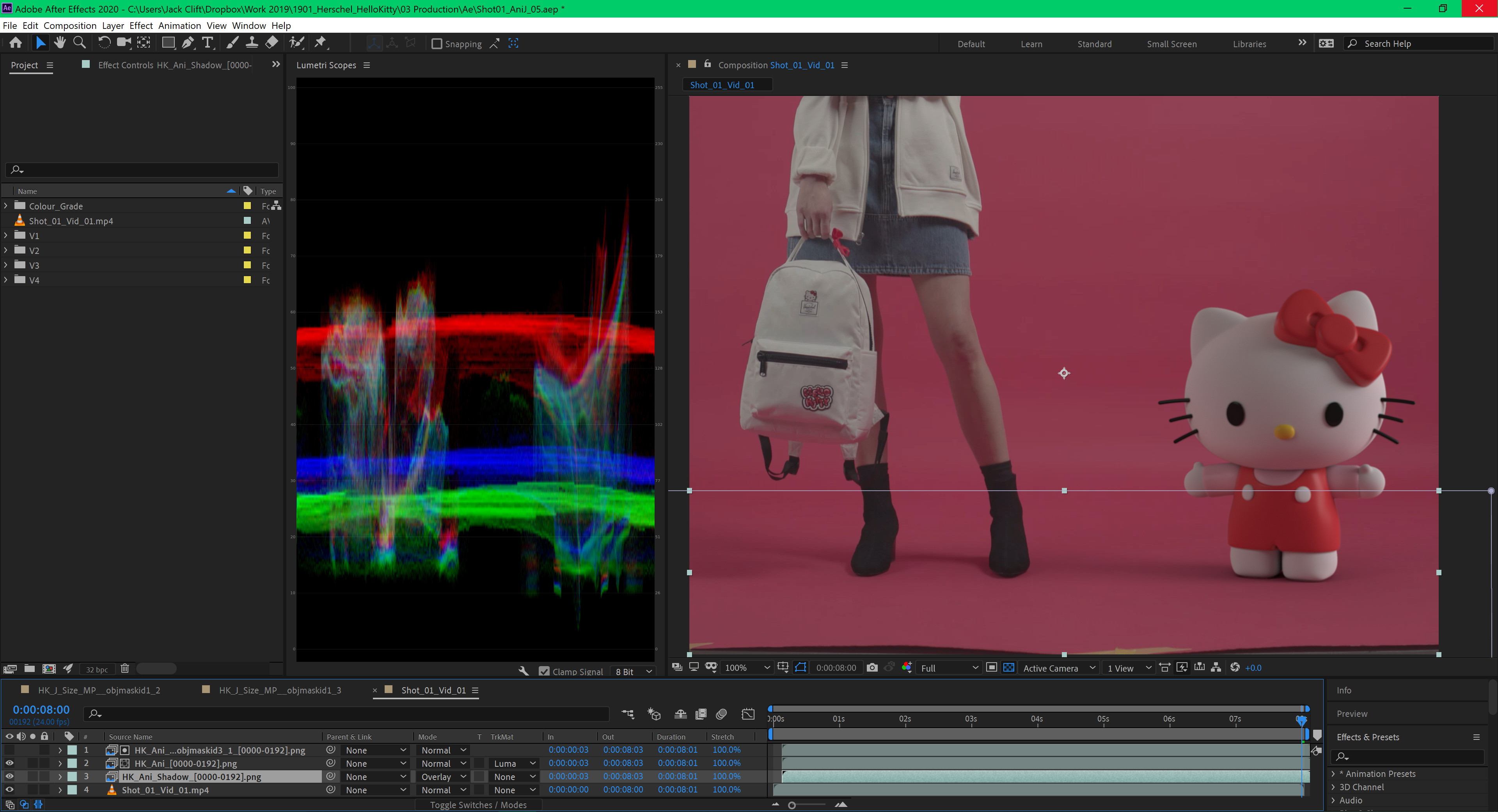
Task: Click the Lumetri Scopes wrench settings icon
Action: (x=524, y=671)
